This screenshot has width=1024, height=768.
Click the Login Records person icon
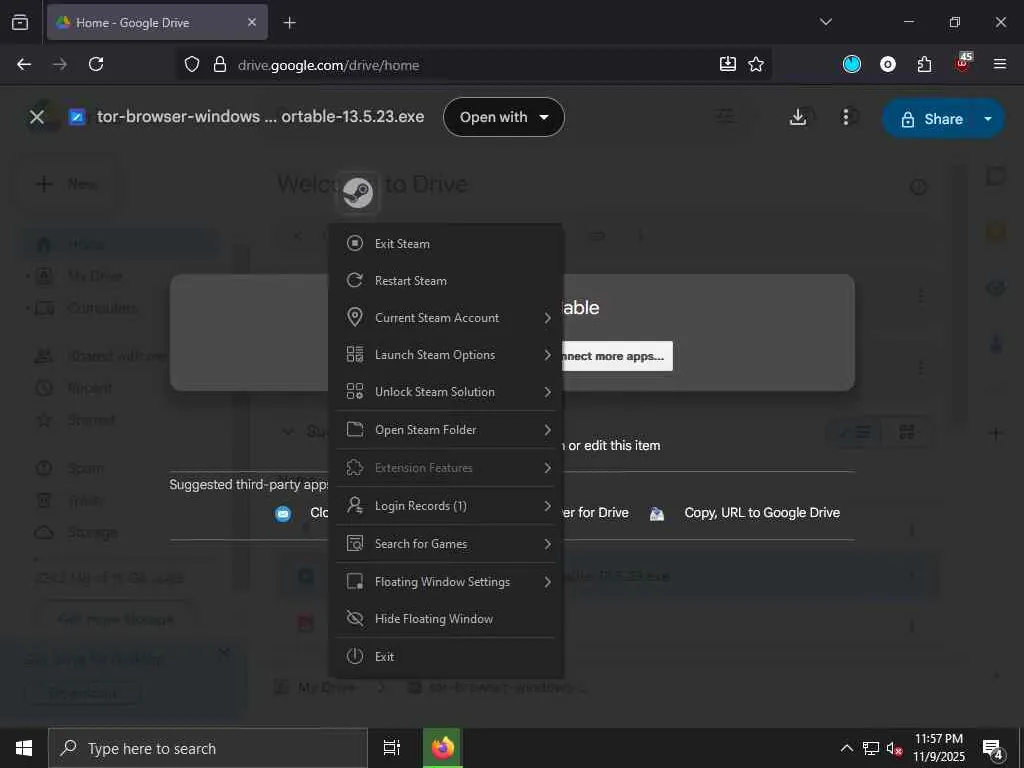point(355,505)
